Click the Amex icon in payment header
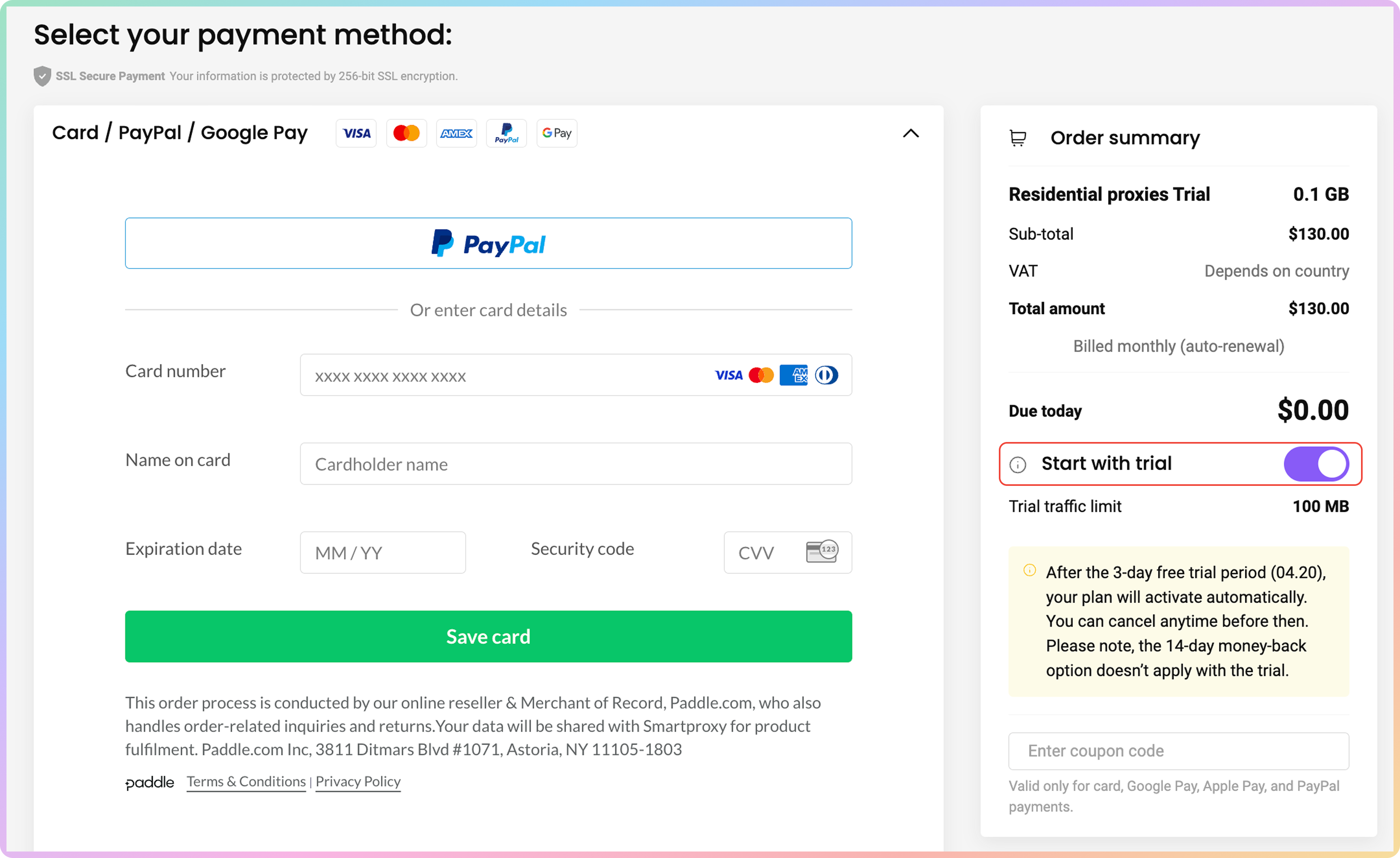Image resolution: width=1400 pixels, height=858 pixels. [456, 133]
